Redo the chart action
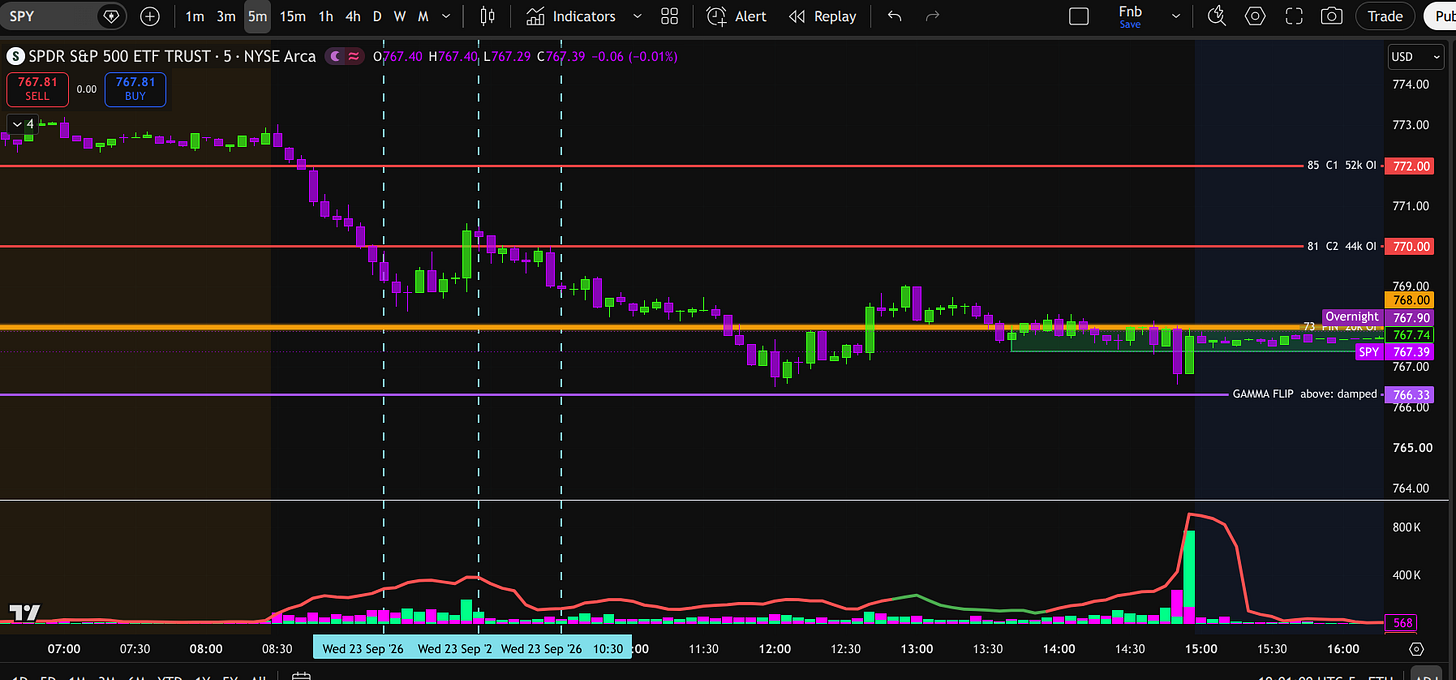This screenshot has height=680, width=1456. [933, 16]
